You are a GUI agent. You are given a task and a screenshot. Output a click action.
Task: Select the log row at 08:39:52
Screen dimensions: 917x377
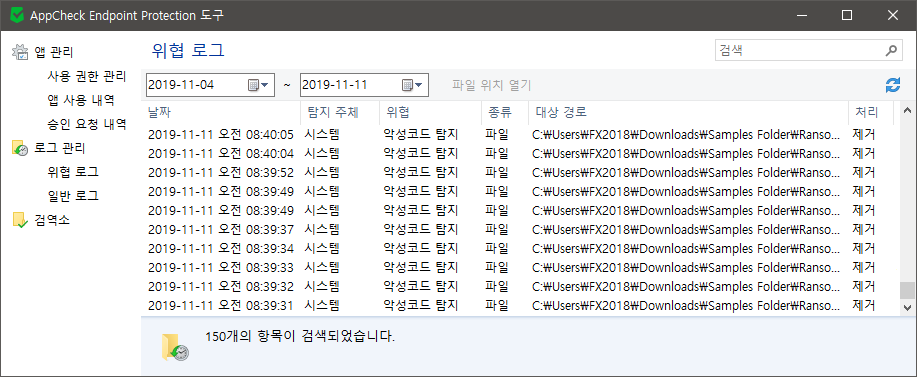point(520,173)
